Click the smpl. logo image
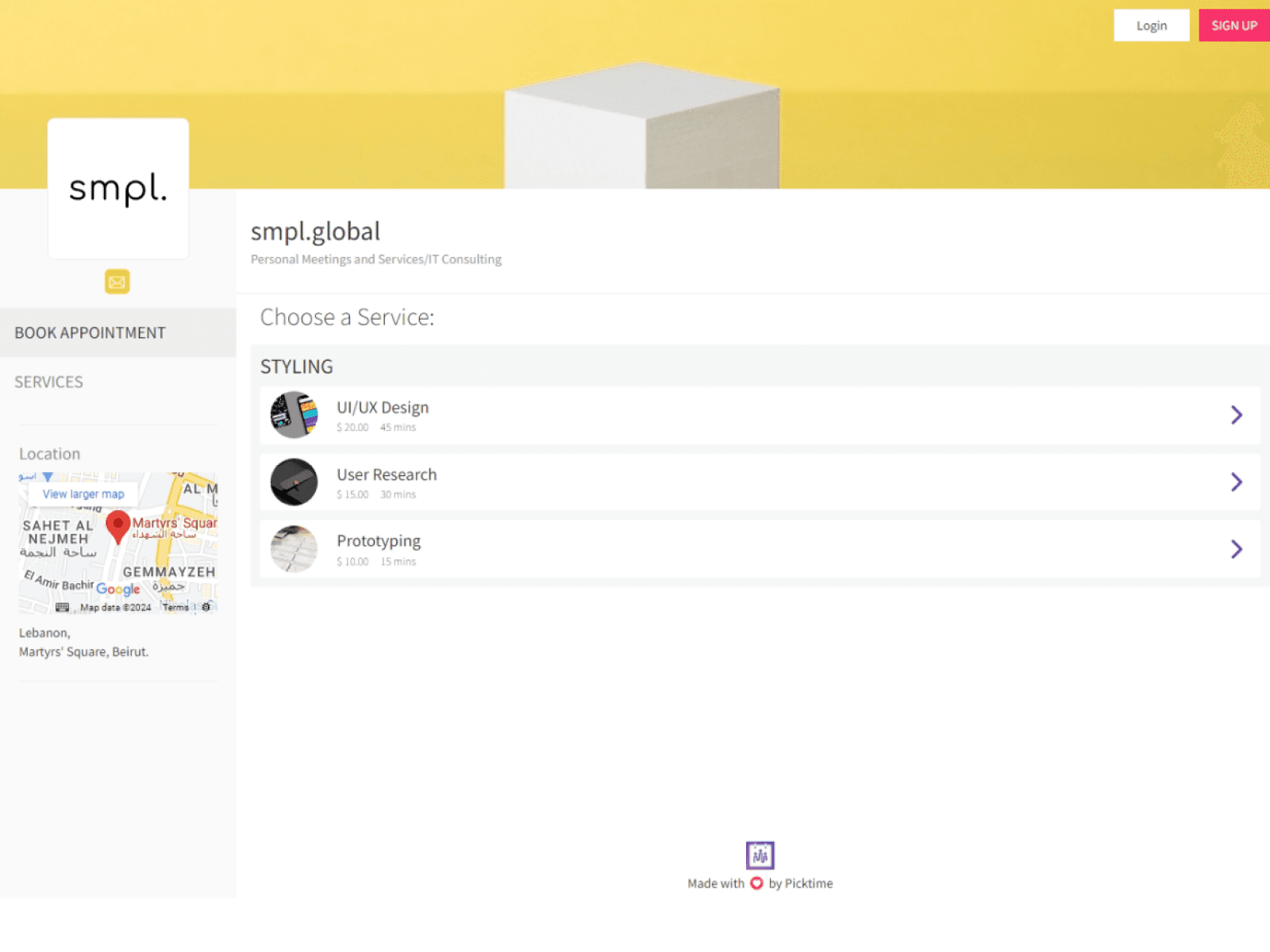The image size is (1270, 952). pyautogui.click(x=118, y=189)
